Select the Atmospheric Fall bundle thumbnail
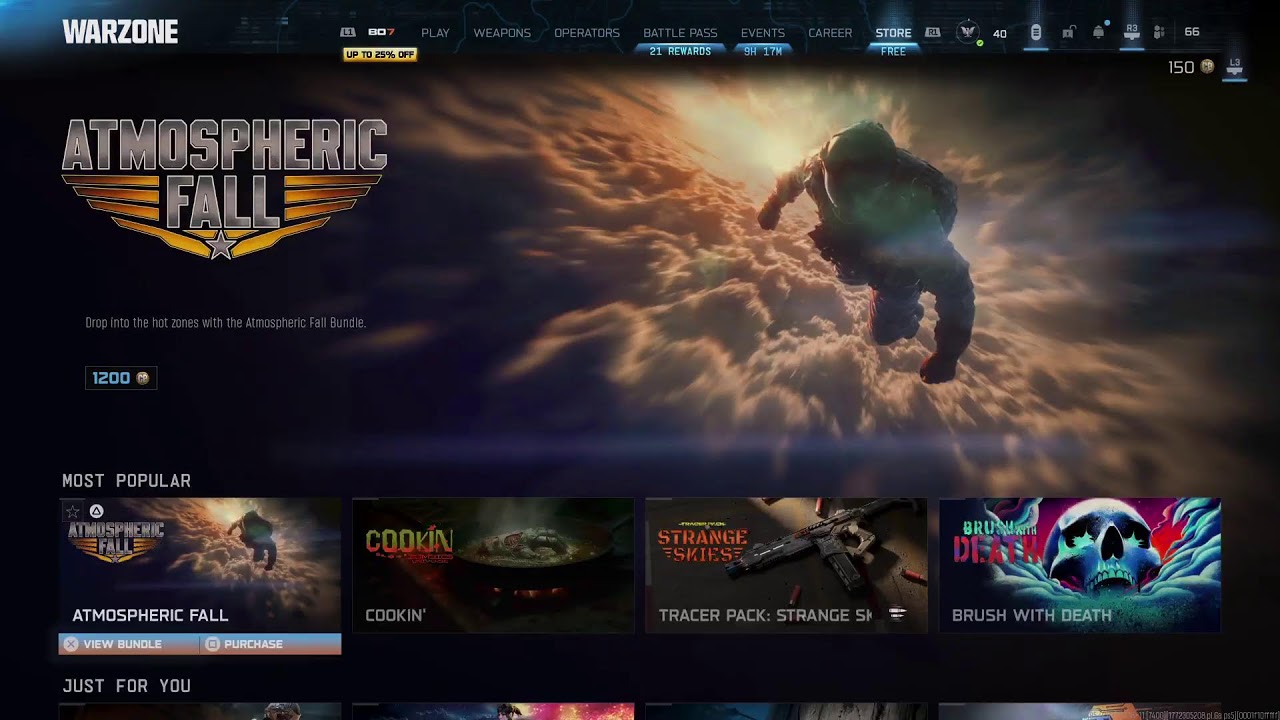 tap(200, 565)
